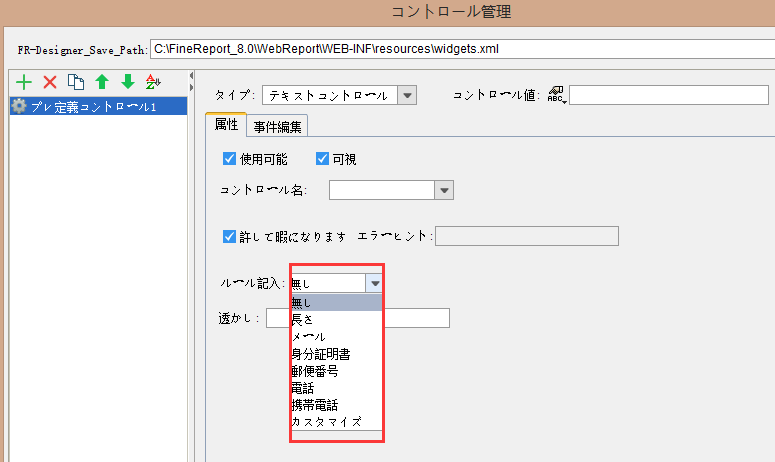Choose 長さ in the rule list

point(337,320)
